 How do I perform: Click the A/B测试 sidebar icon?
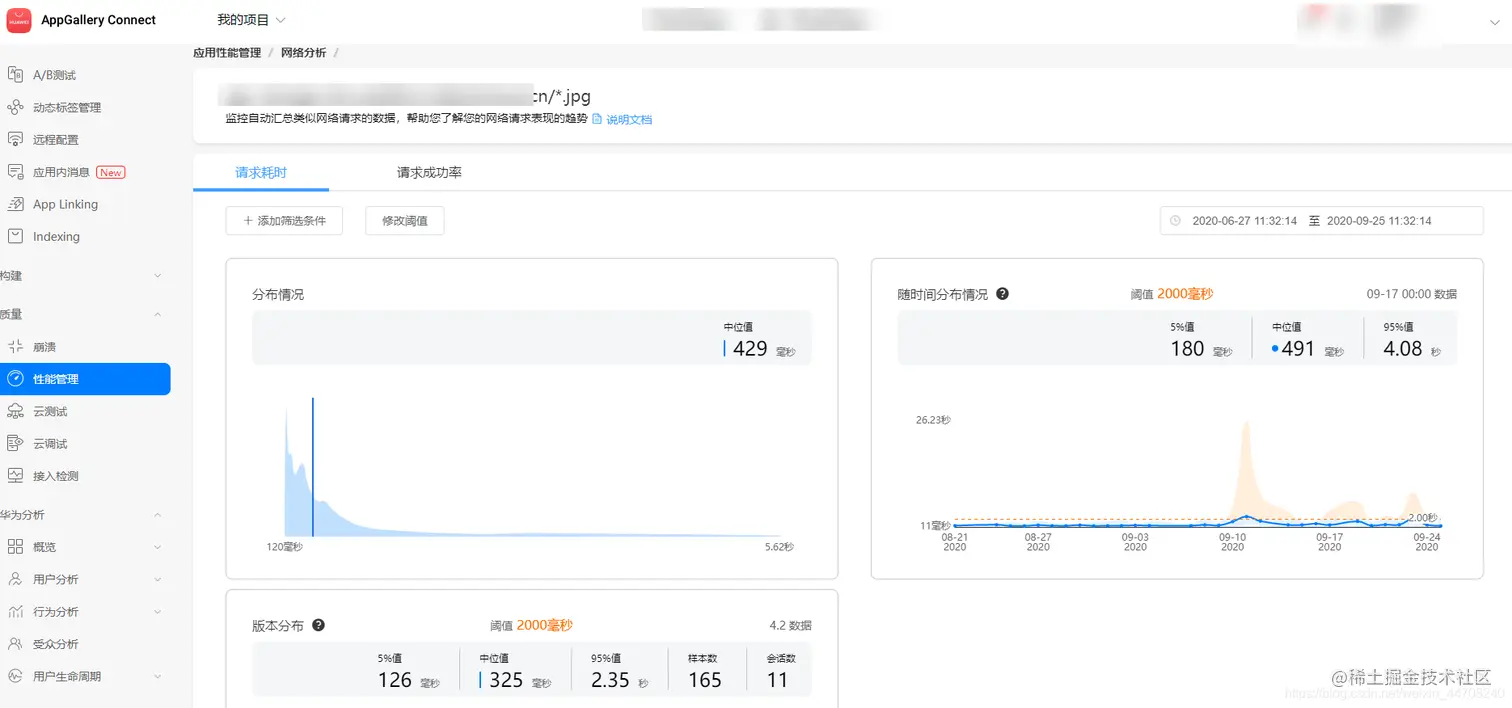(x=15, y=75)
